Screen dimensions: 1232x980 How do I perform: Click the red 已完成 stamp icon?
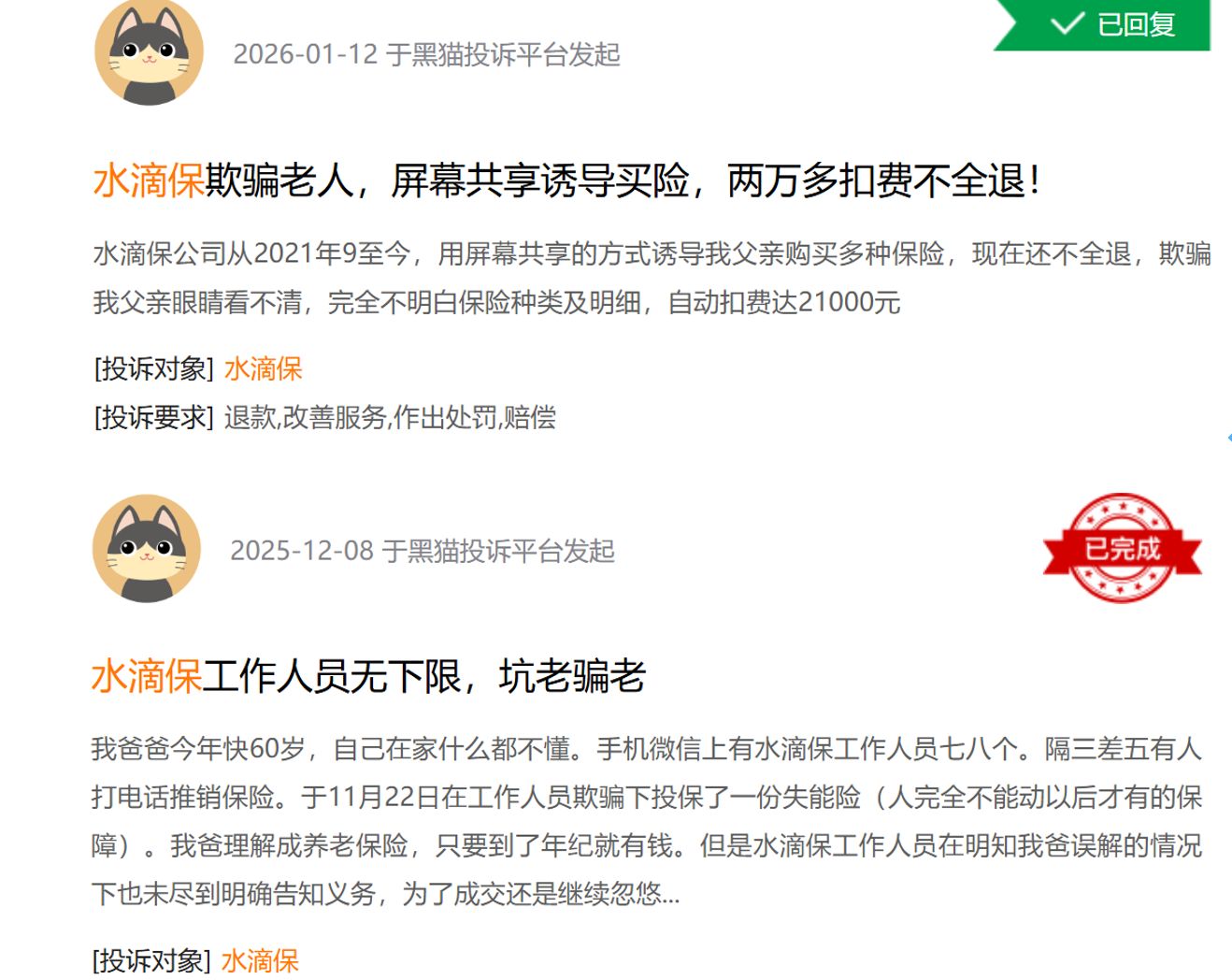tap(1122, 548)
